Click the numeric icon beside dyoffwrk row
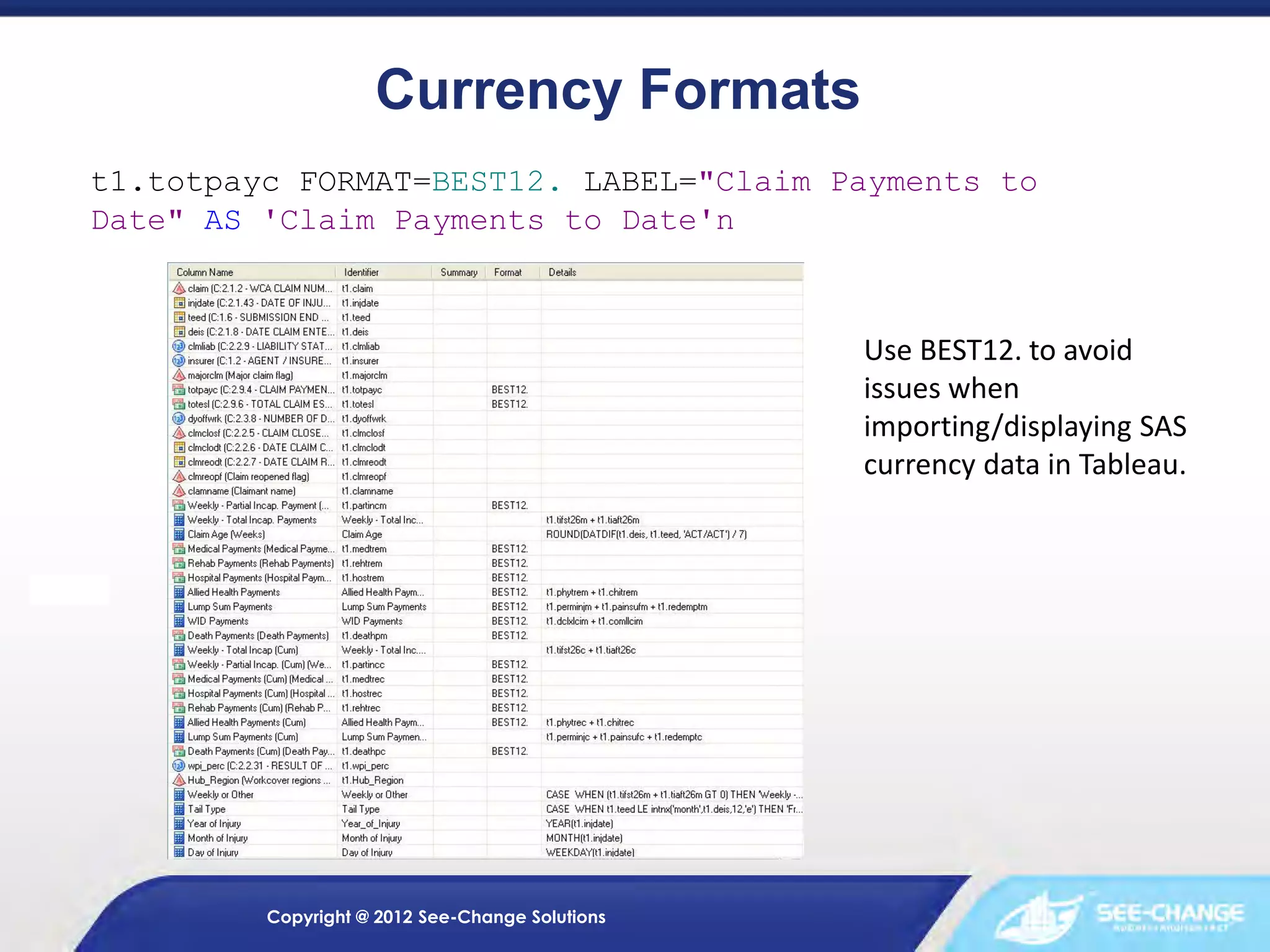Screen dimensions: 1270x952 click(179, 418)
